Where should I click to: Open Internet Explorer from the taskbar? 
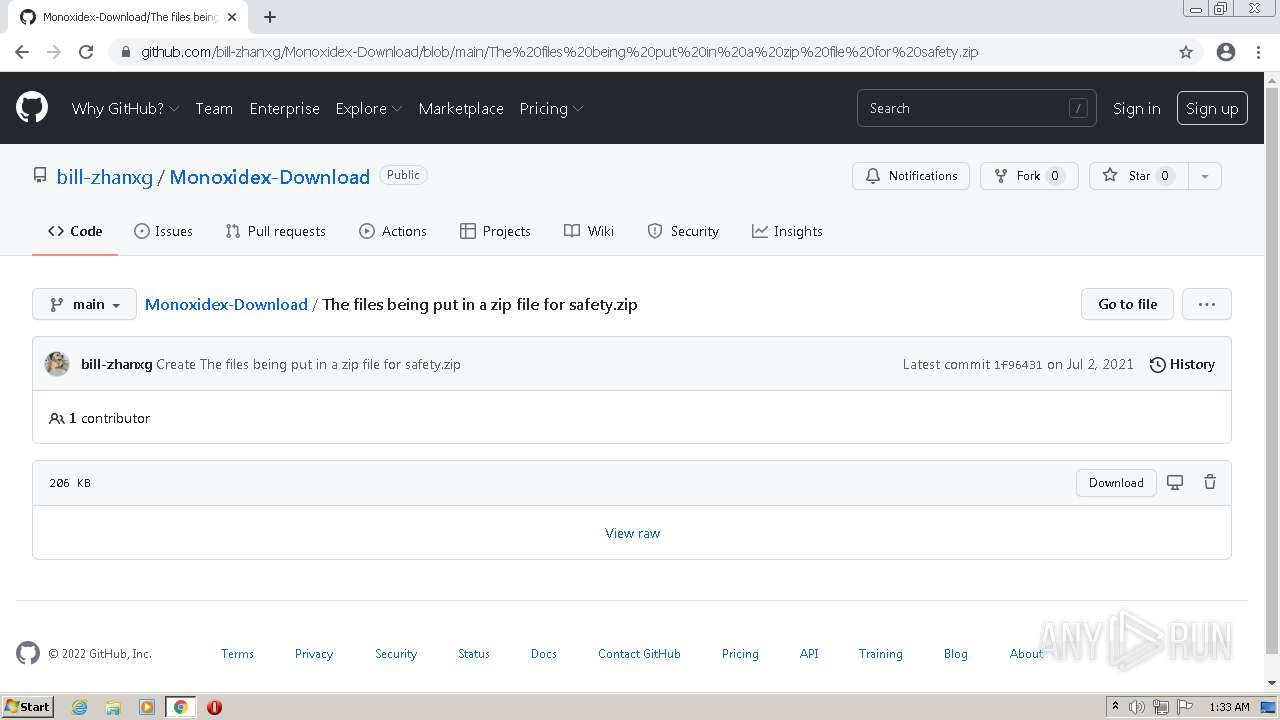(x=80, y=707)
